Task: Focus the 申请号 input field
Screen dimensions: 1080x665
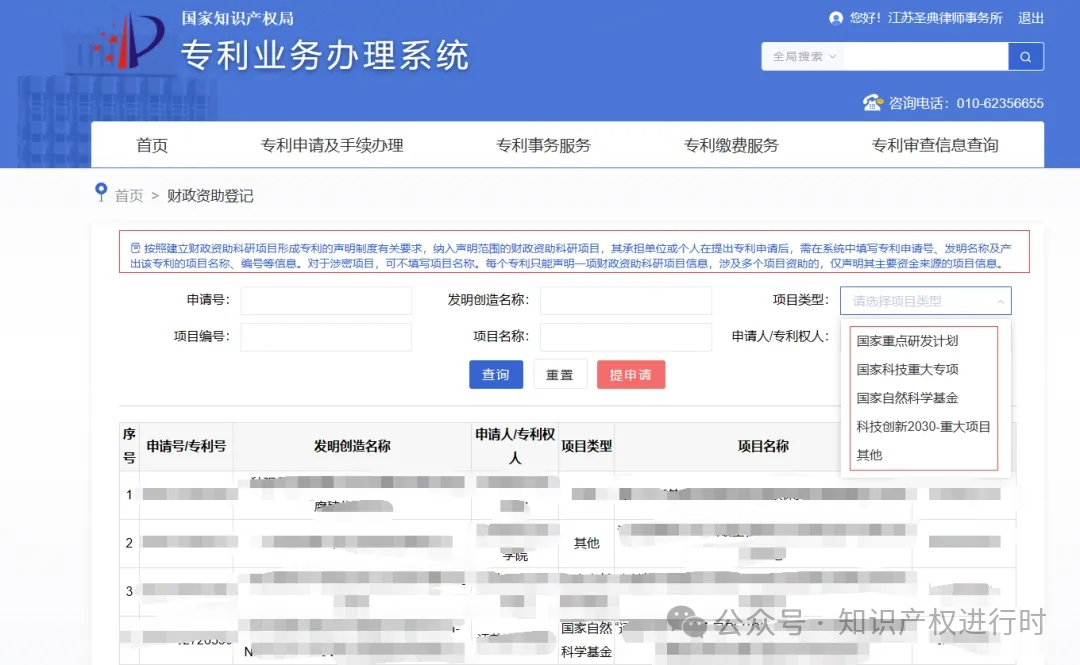Action: pos(326,301)
